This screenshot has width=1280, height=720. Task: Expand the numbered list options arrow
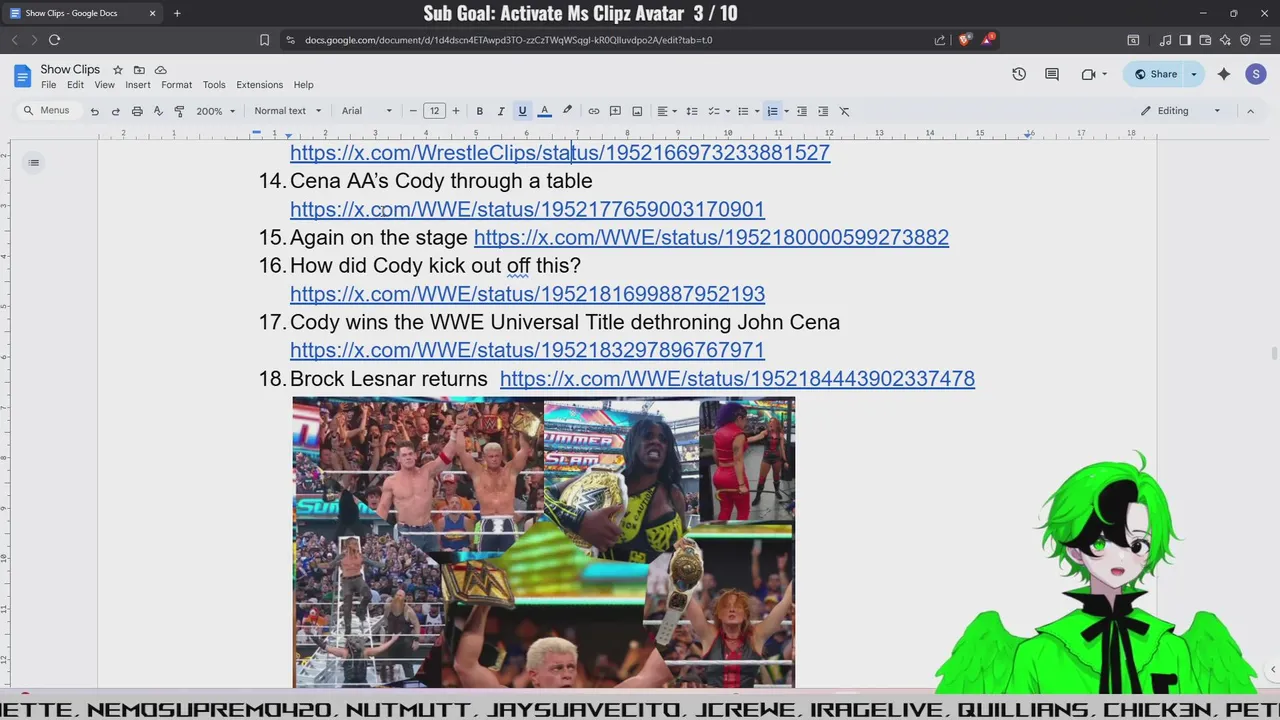pyautogui.click(x=786, y=111)
